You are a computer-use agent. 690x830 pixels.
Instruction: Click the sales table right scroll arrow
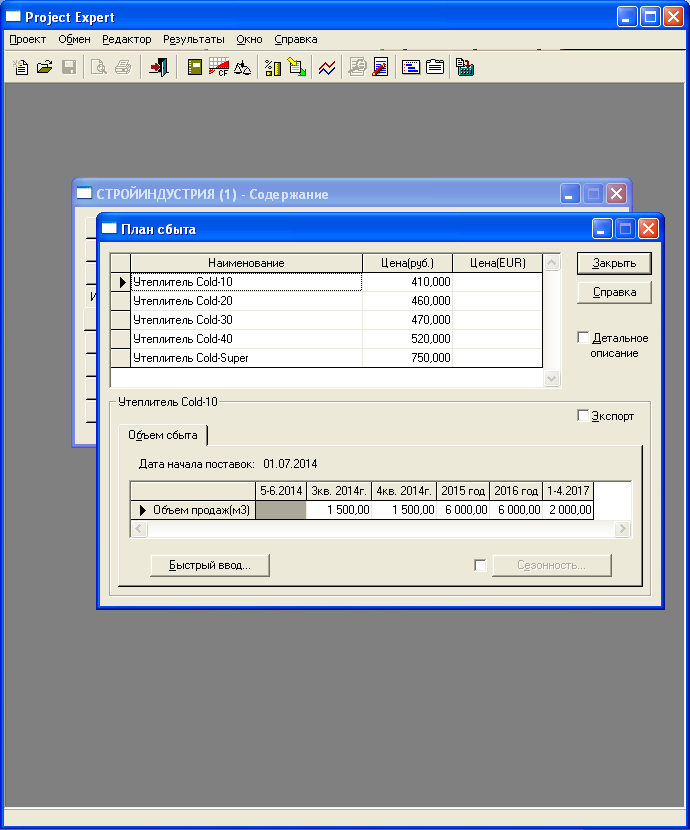(x=622, y=528)
